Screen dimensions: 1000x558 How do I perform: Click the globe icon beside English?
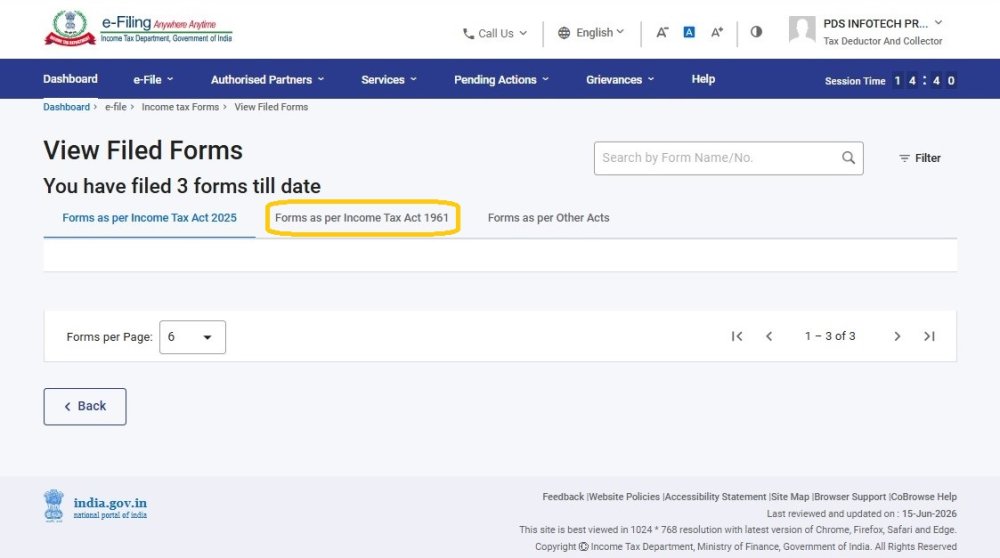pyautogui.click(x=564, y=33)
